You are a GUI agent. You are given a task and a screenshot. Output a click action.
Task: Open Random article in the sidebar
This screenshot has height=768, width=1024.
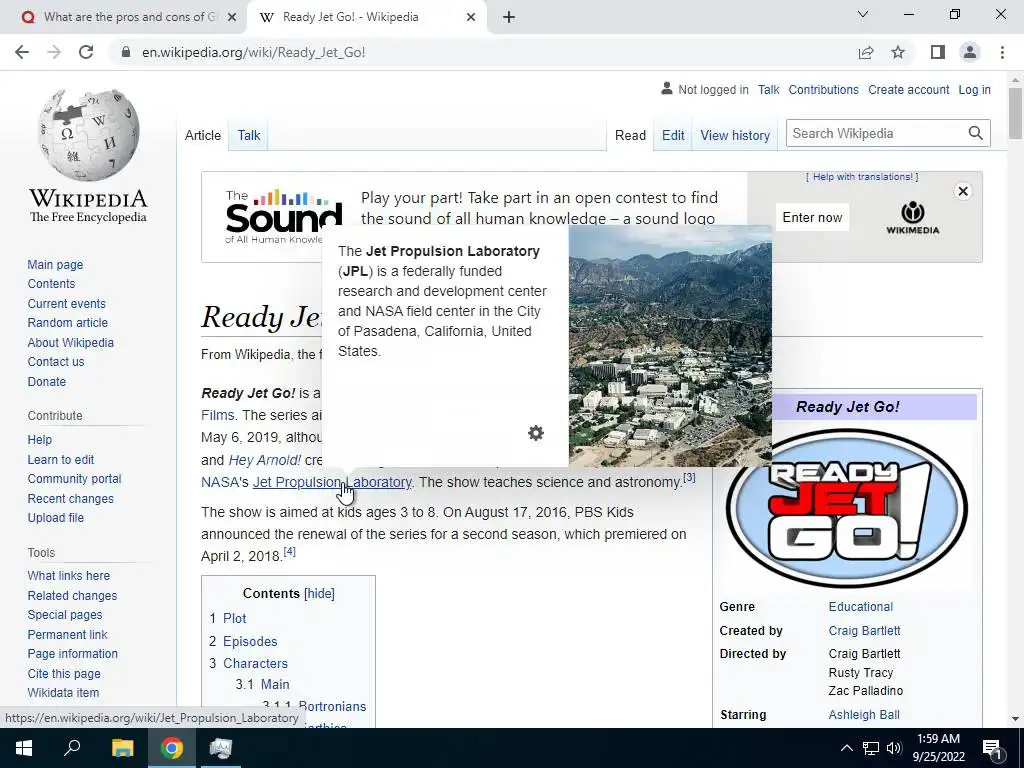click(x=67, y=323)
